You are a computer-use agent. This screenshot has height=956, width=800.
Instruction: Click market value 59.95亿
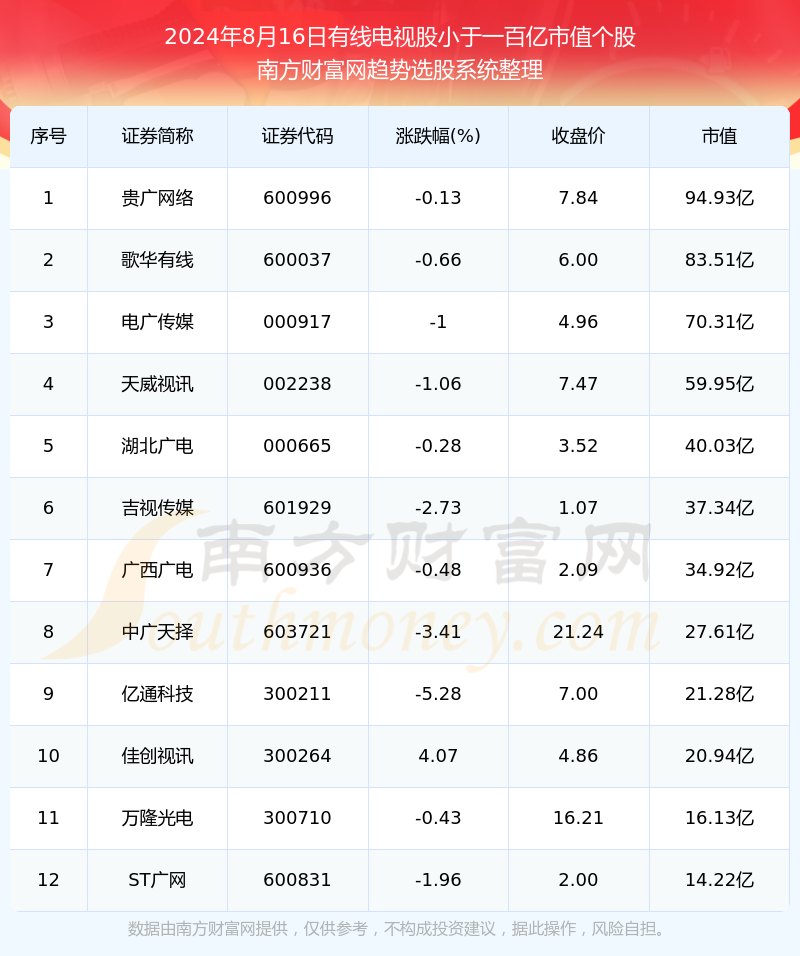720,384
